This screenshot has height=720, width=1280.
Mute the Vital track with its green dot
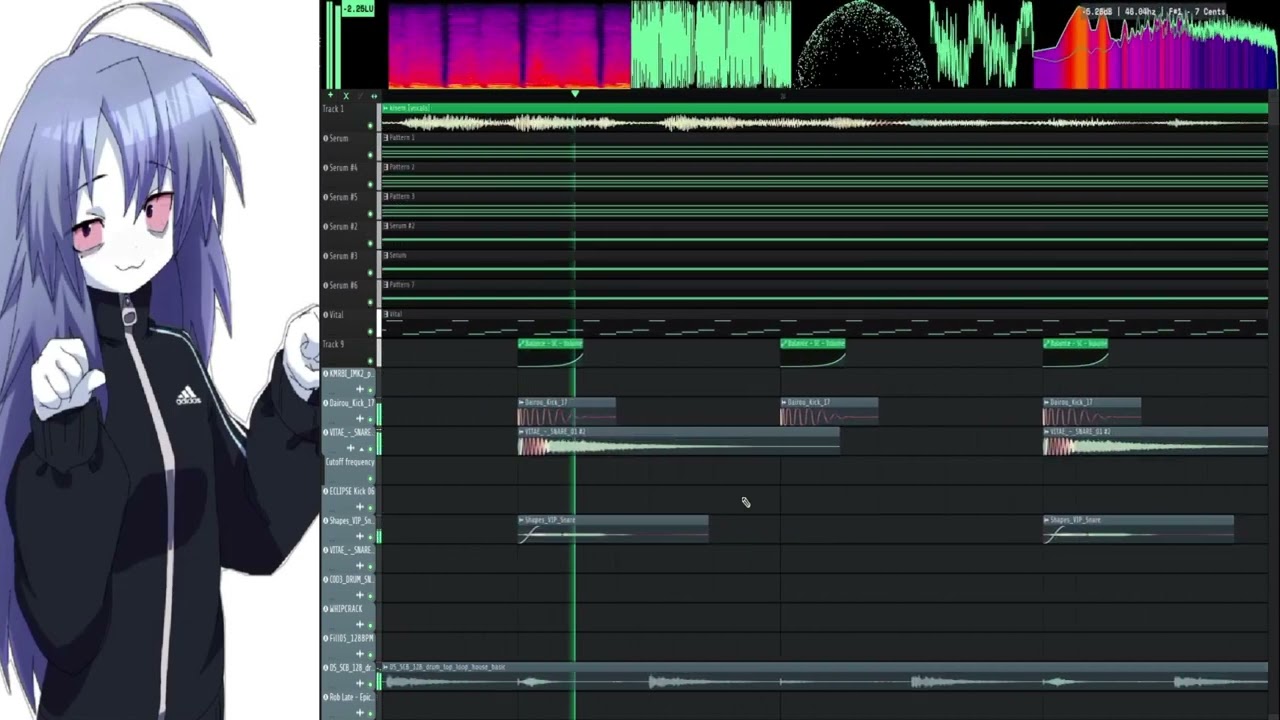tap(371, 331)
